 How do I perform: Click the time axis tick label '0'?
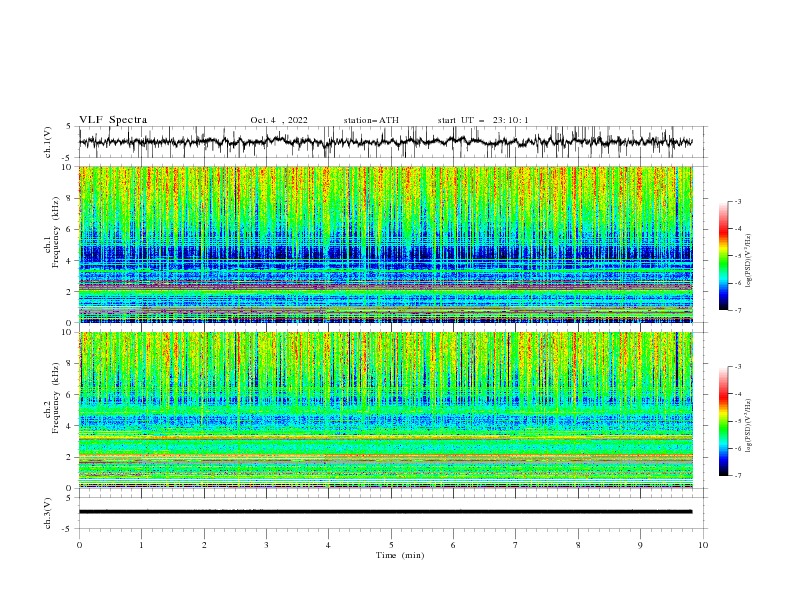[x=79, y=545]
